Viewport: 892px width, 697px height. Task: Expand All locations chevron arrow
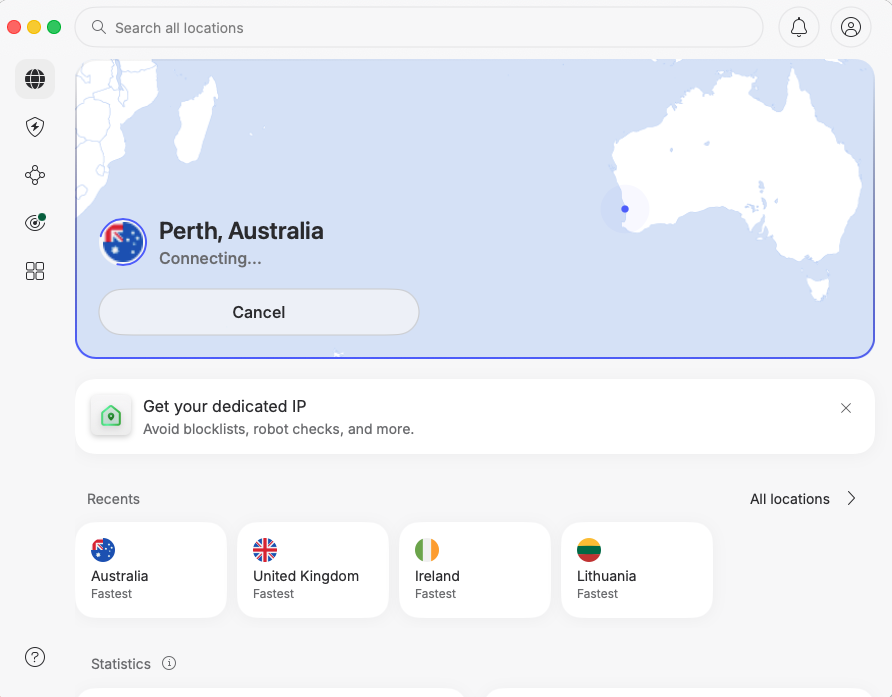pos(851,498)
